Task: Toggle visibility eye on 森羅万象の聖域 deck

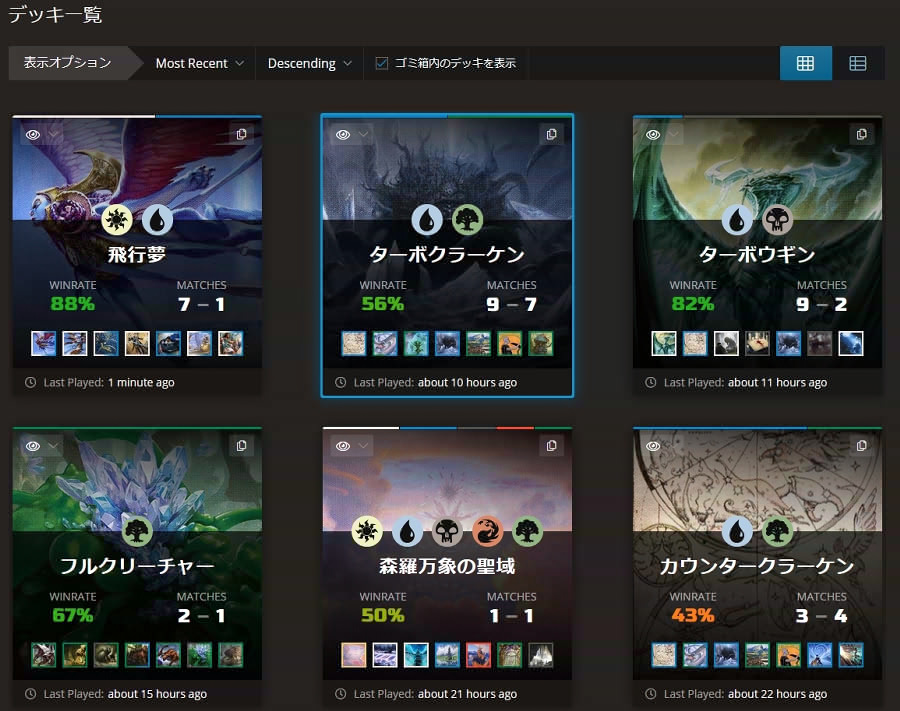Action: coord(343,446)
